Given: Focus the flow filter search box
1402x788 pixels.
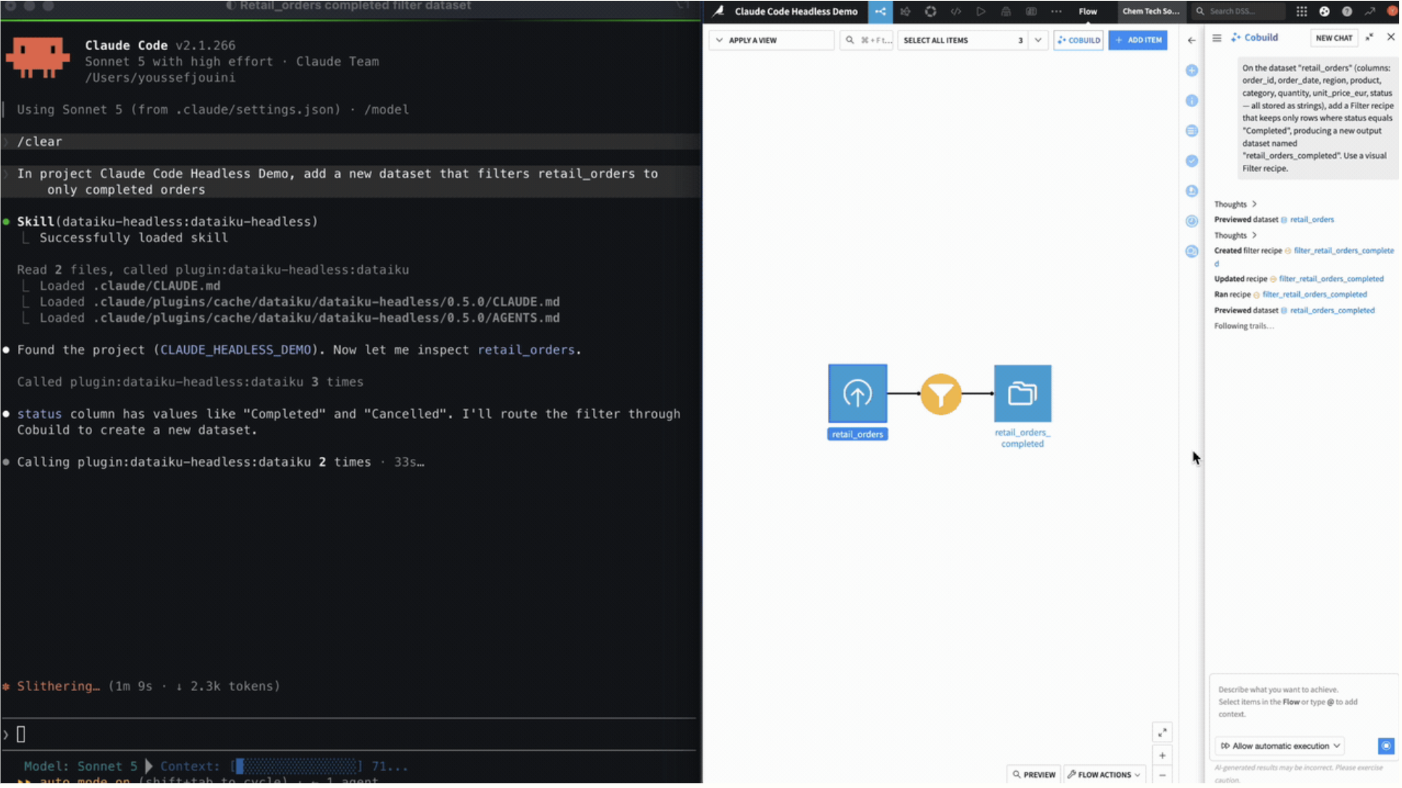Looking at the screenshot, I should [x=866, y=40].
